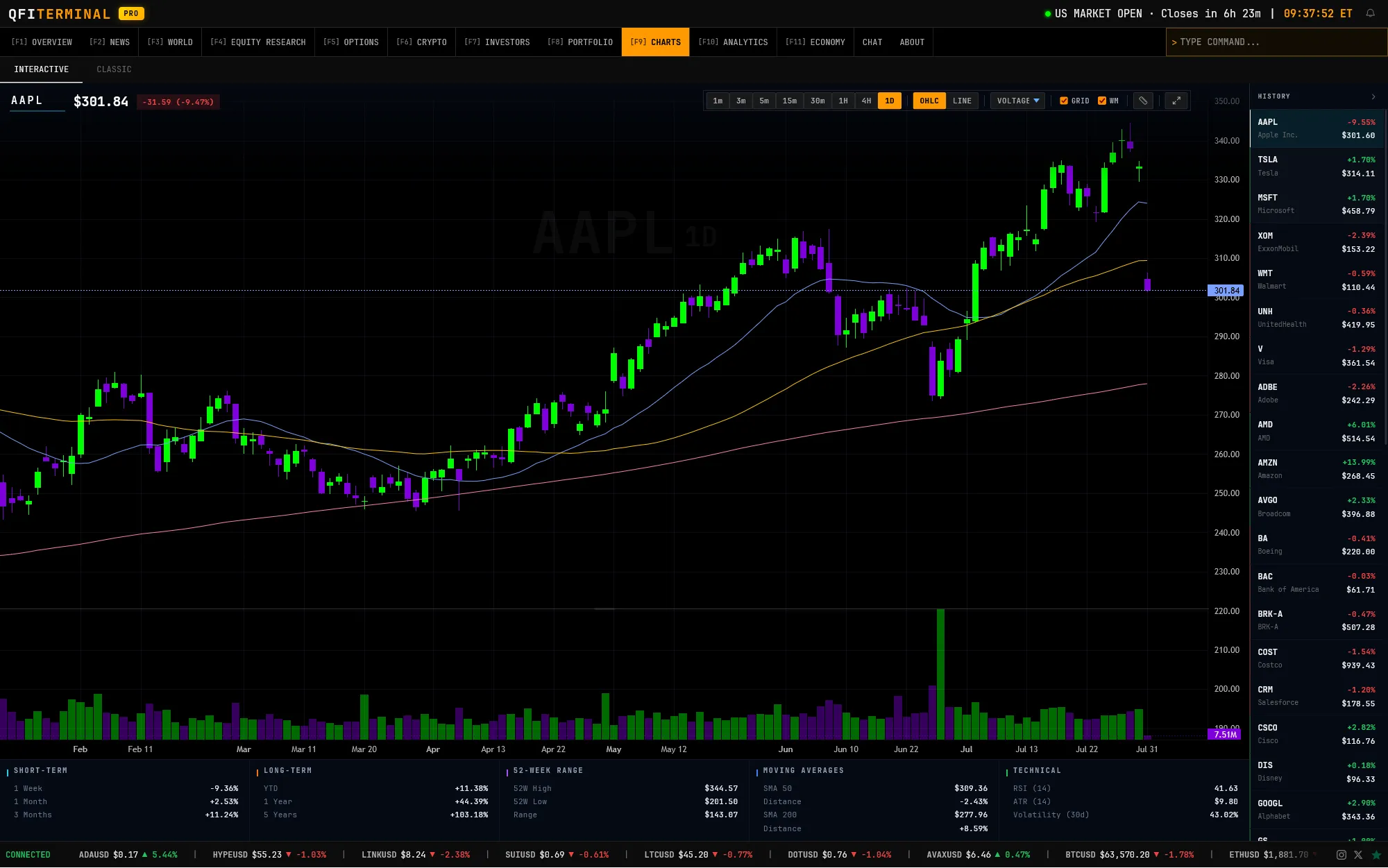Viewport: 1388px width, 868px height.
Task: Select MSFT in the history list
Action: pyautogui.click(x=1317, y=204)
